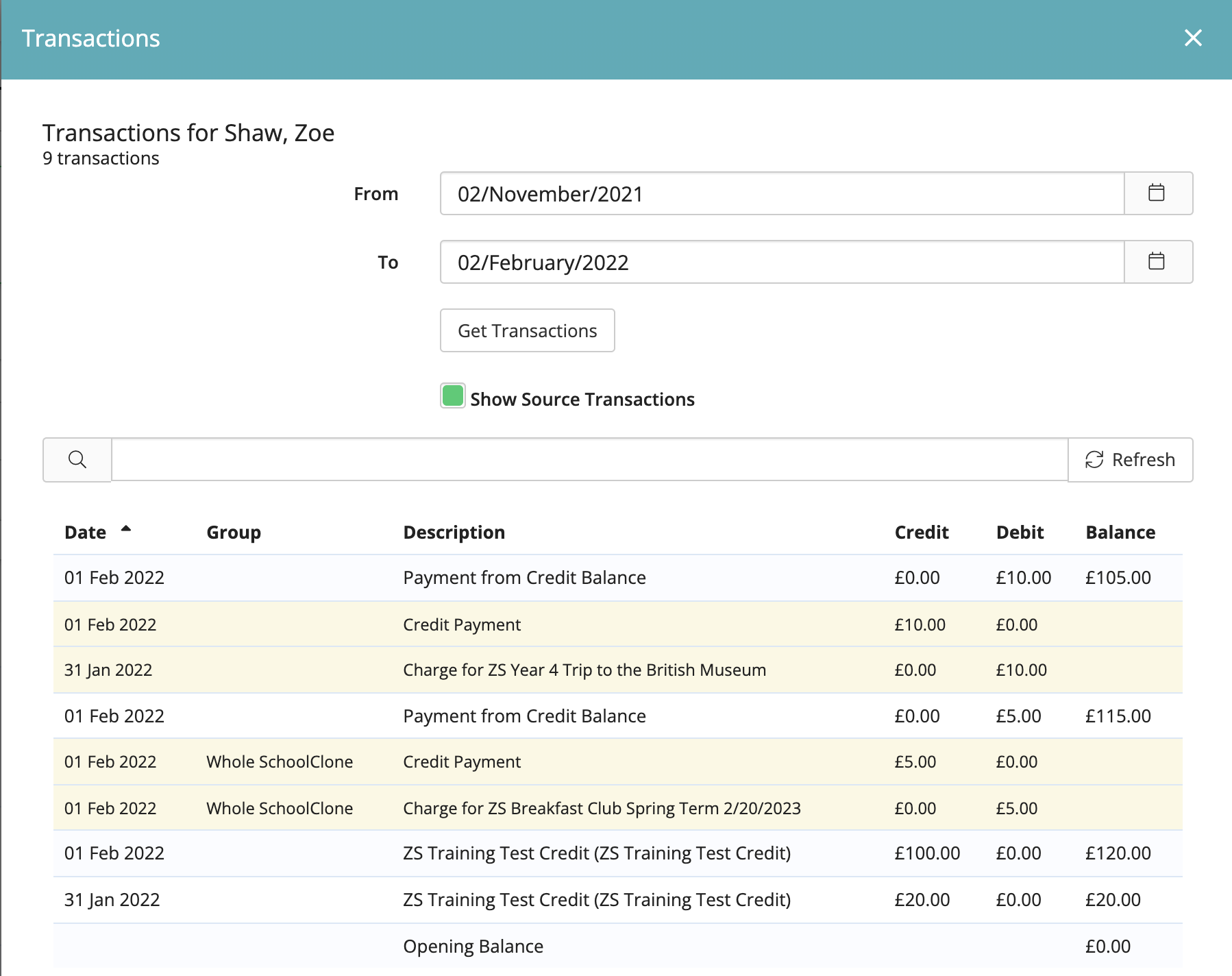The height and width of the screenshot is (976, 1232).
Task: Click the 9 transactions count text
Action: (x=101, y=158)
